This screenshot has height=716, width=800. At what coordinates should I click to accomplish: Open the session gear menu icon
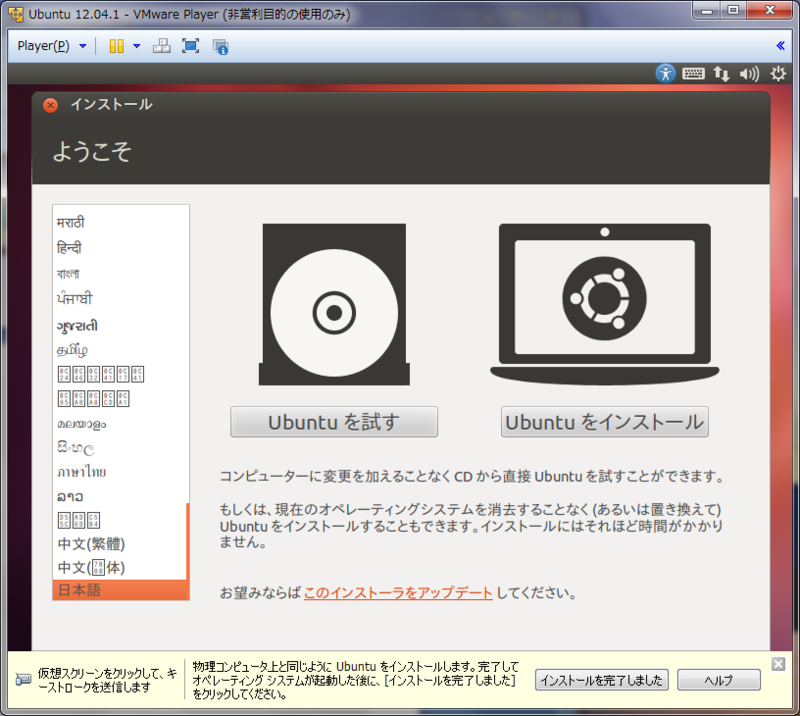tap(777, 74)
